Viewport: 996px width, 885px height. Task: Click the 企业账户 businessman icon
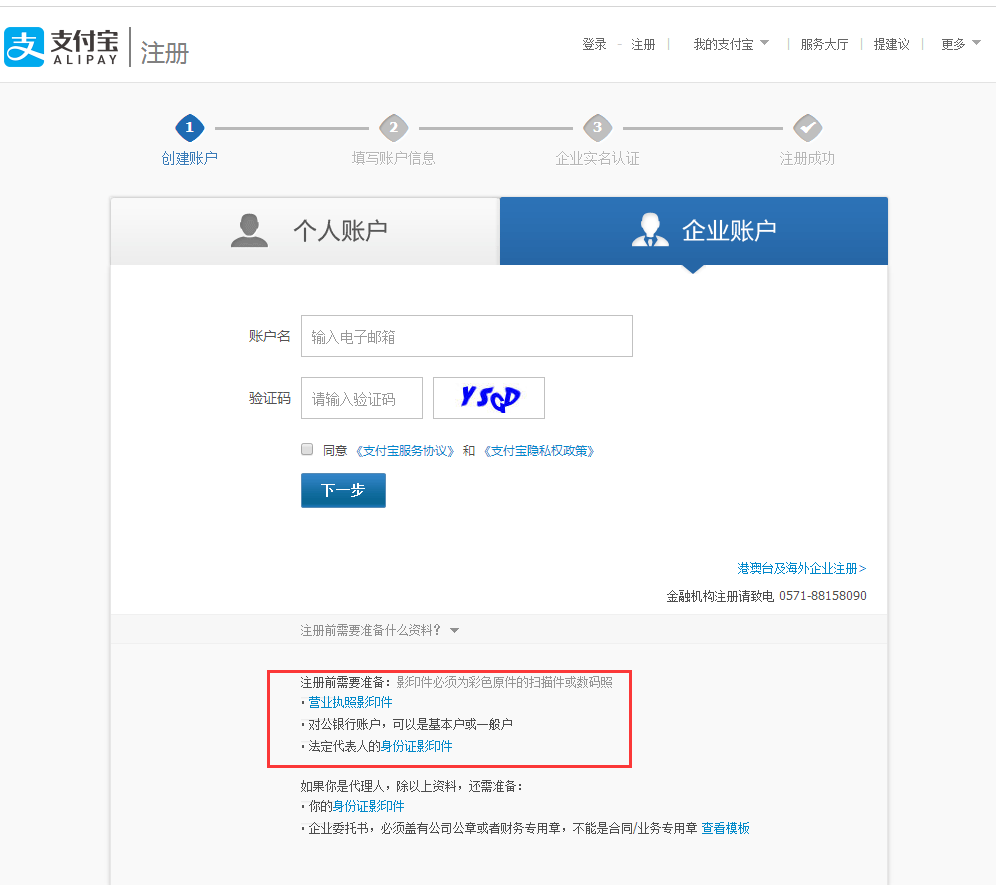click(x=650, y=230)
